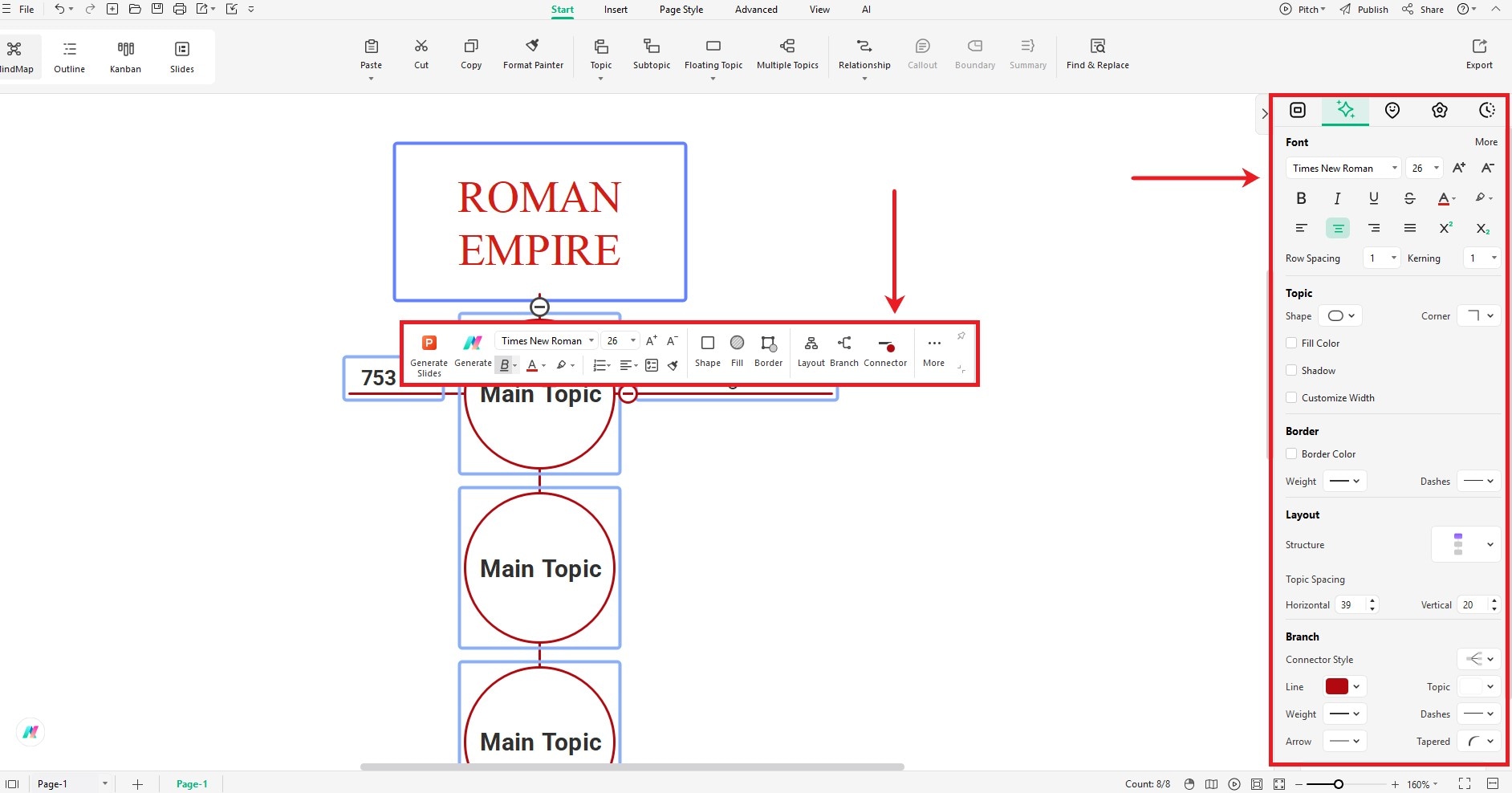Click More in the floating toolbar

pyautogui.click(x=933, y=351)
